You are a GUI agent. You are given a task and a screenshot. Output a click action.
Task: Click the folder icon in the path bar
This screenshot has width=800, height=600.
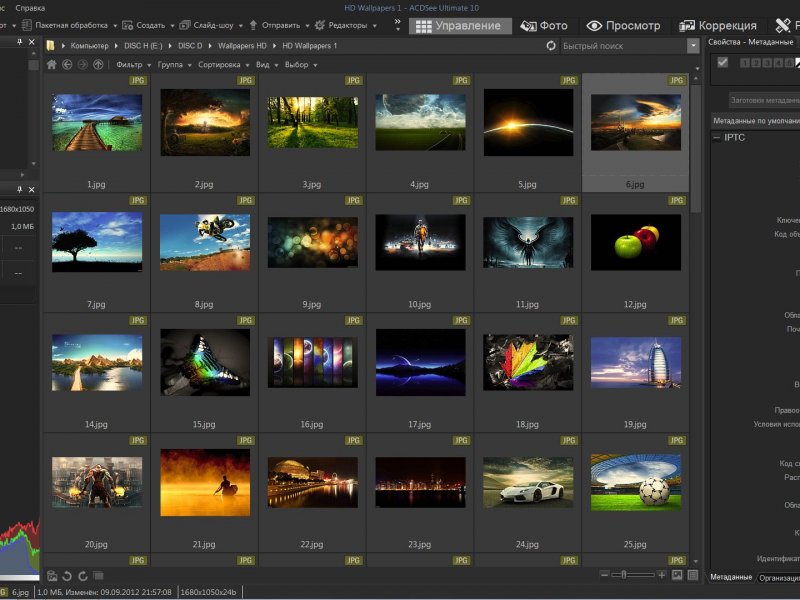pos(51,46)
